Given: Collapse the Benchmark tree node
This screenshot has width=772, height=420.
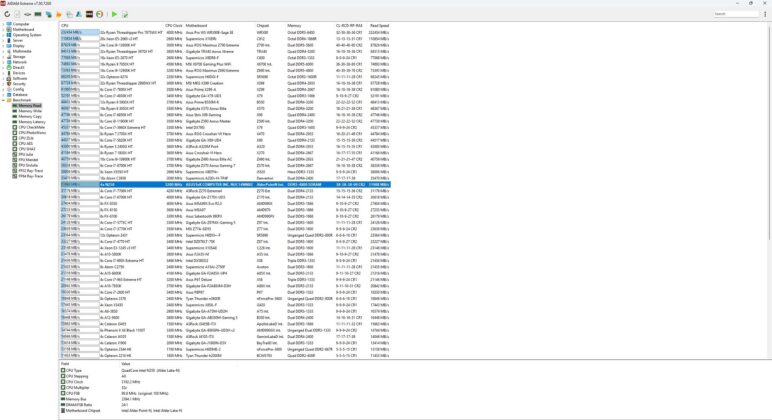Looking at the screenshot, I should click(3, 100).
